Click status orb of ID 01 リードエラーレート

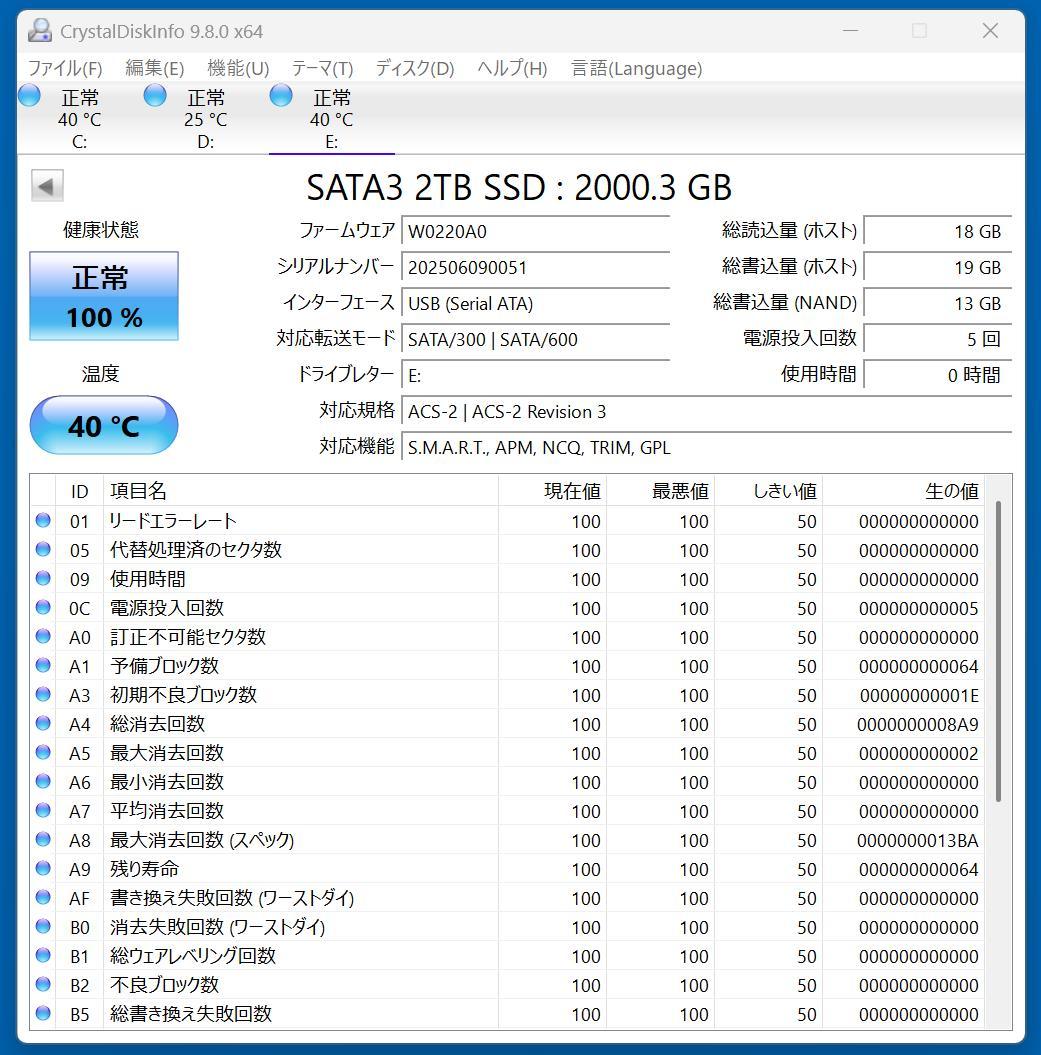pyautogui.click(x=43, y=520)
